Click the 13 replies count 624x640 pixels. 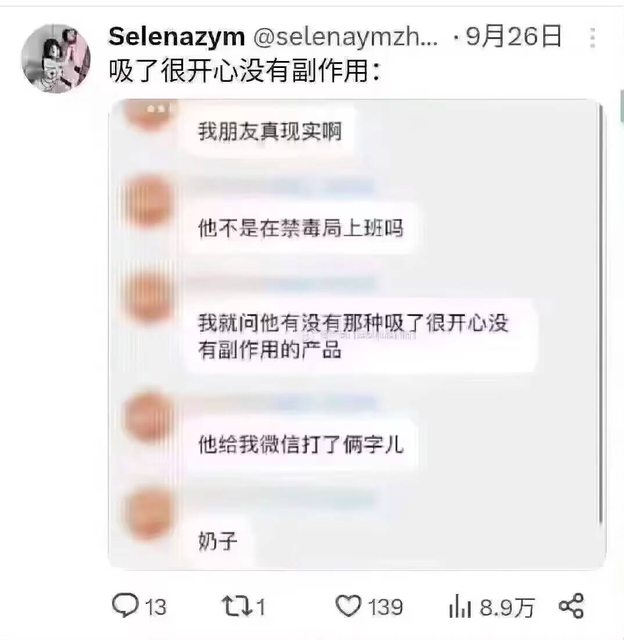pyautogui.click(x=155, y=607)
